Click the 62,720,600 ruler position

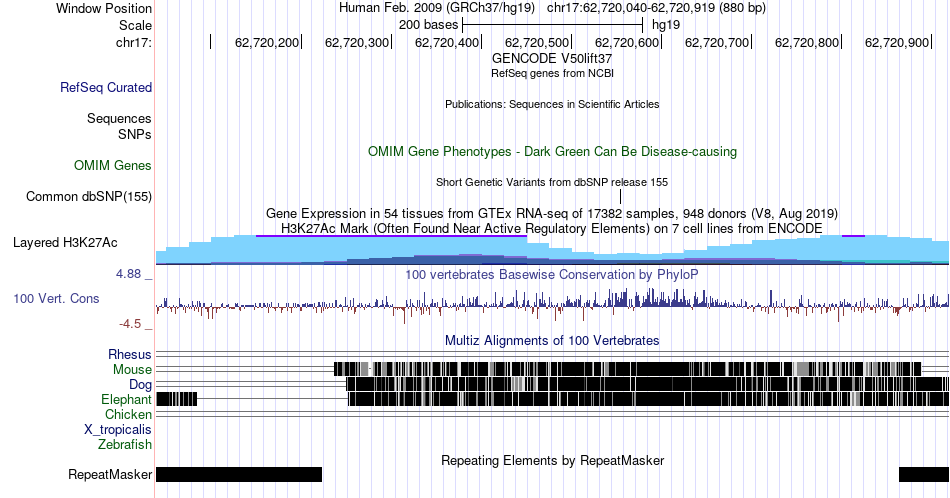626,42
